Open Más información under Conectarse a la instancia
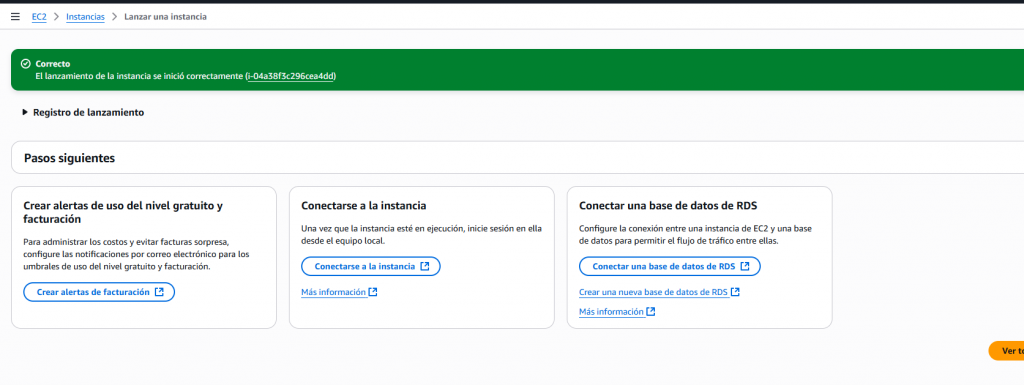Image resolution: width=1024 pixels, height=385 pixels. click(x=333, y=292)
